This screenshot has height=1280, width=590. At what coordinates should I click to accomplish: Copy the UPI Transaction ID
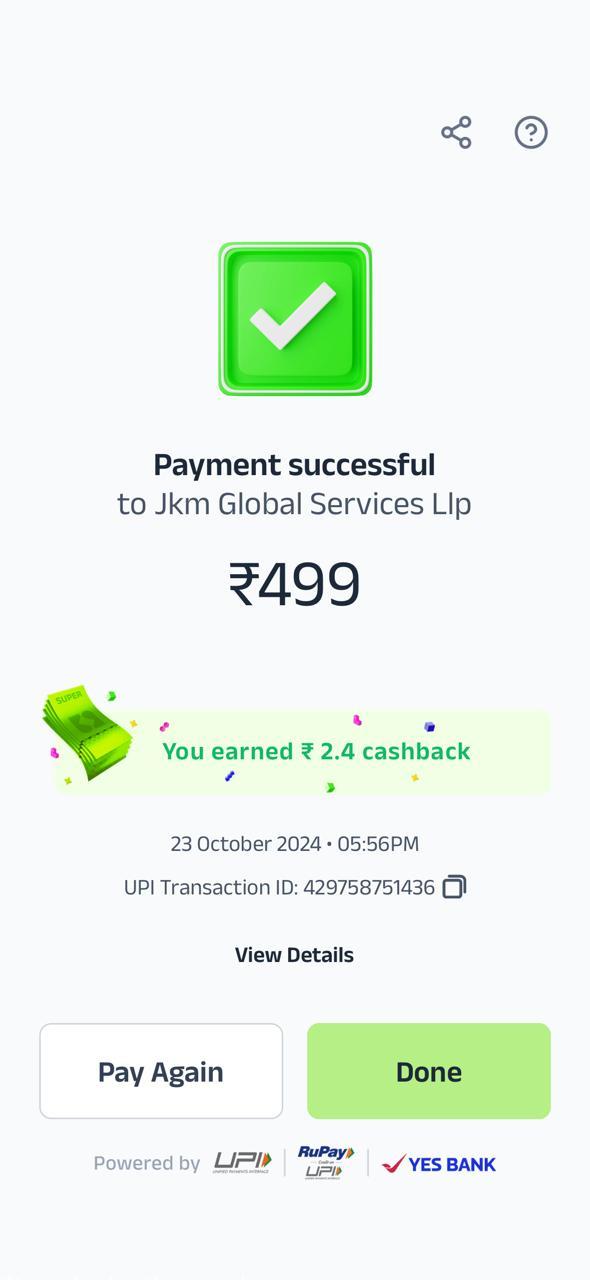454,887
